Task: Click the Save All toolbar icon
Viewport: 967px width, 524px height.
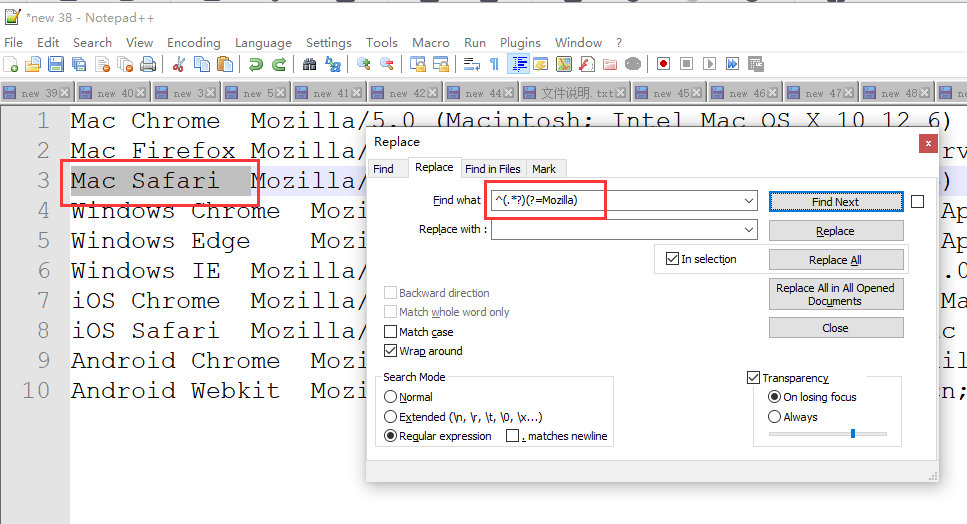Action: pyautogui.click(x=79, y=64)
